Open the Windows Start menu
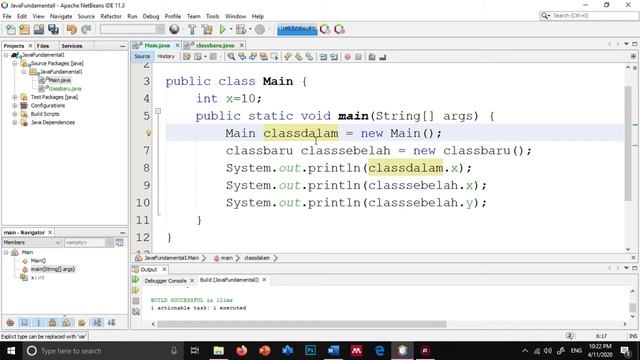 [x=11, y=351]
